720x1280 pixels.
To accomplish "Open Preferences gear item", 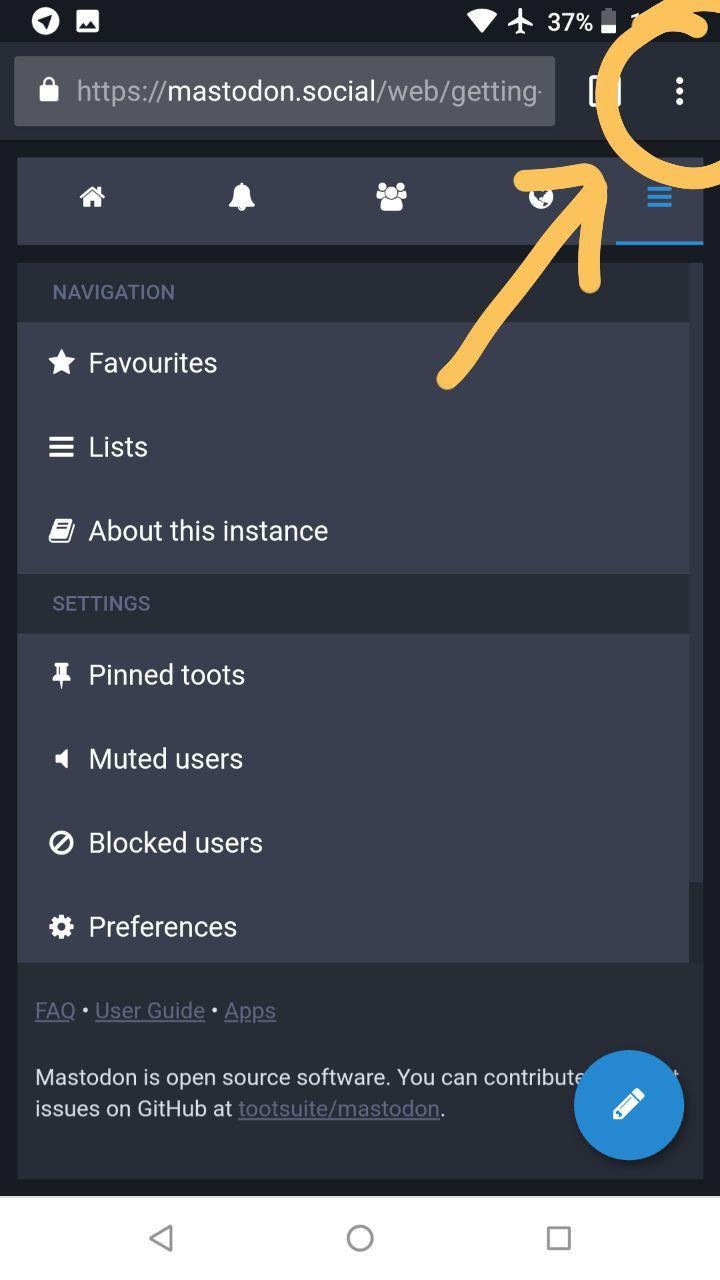I will [162, 927].
